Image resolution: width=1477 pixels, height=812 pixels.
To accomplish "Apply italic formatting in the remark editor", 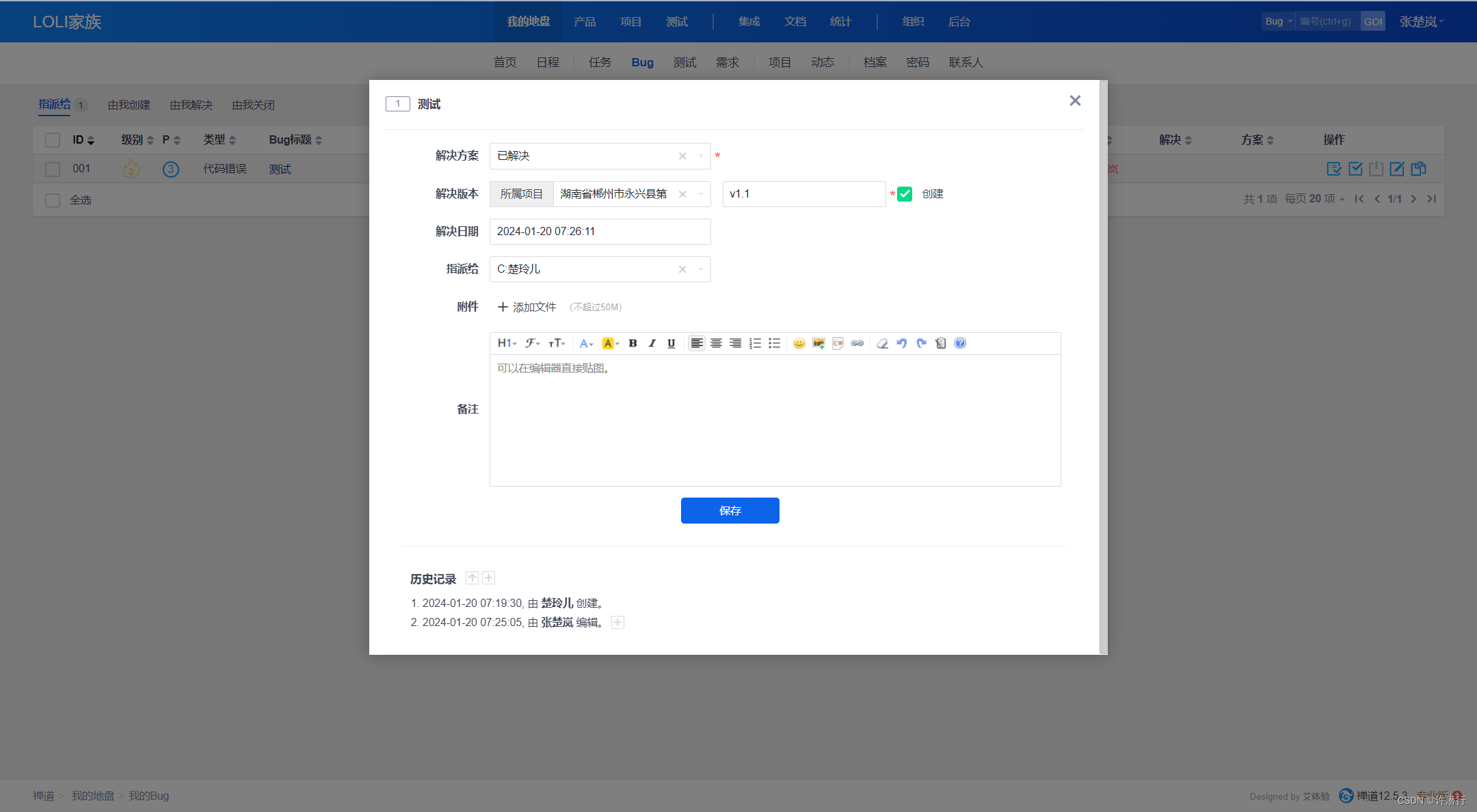I will click(x=652, y=343).
